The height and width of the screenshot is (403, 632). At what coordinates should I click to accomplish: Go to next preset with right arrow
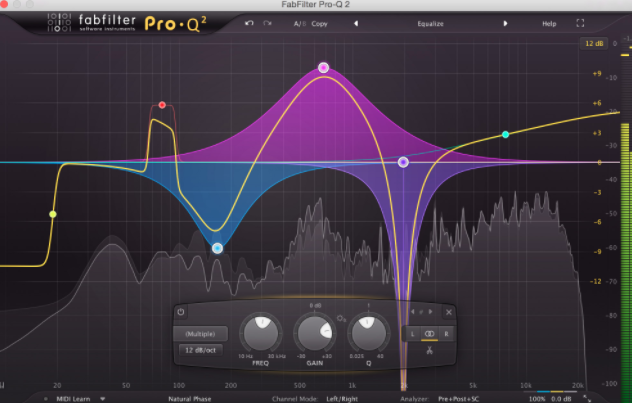tap(505, 24)
